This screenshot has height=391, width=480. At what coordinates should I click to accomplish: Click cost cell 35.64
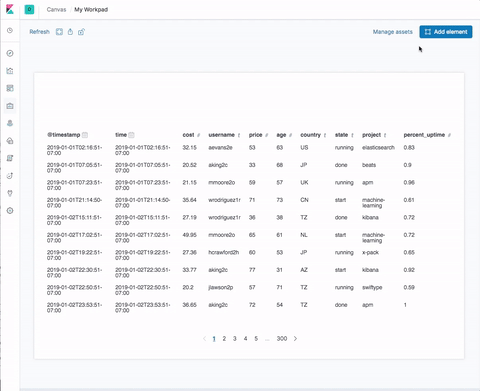189,200
